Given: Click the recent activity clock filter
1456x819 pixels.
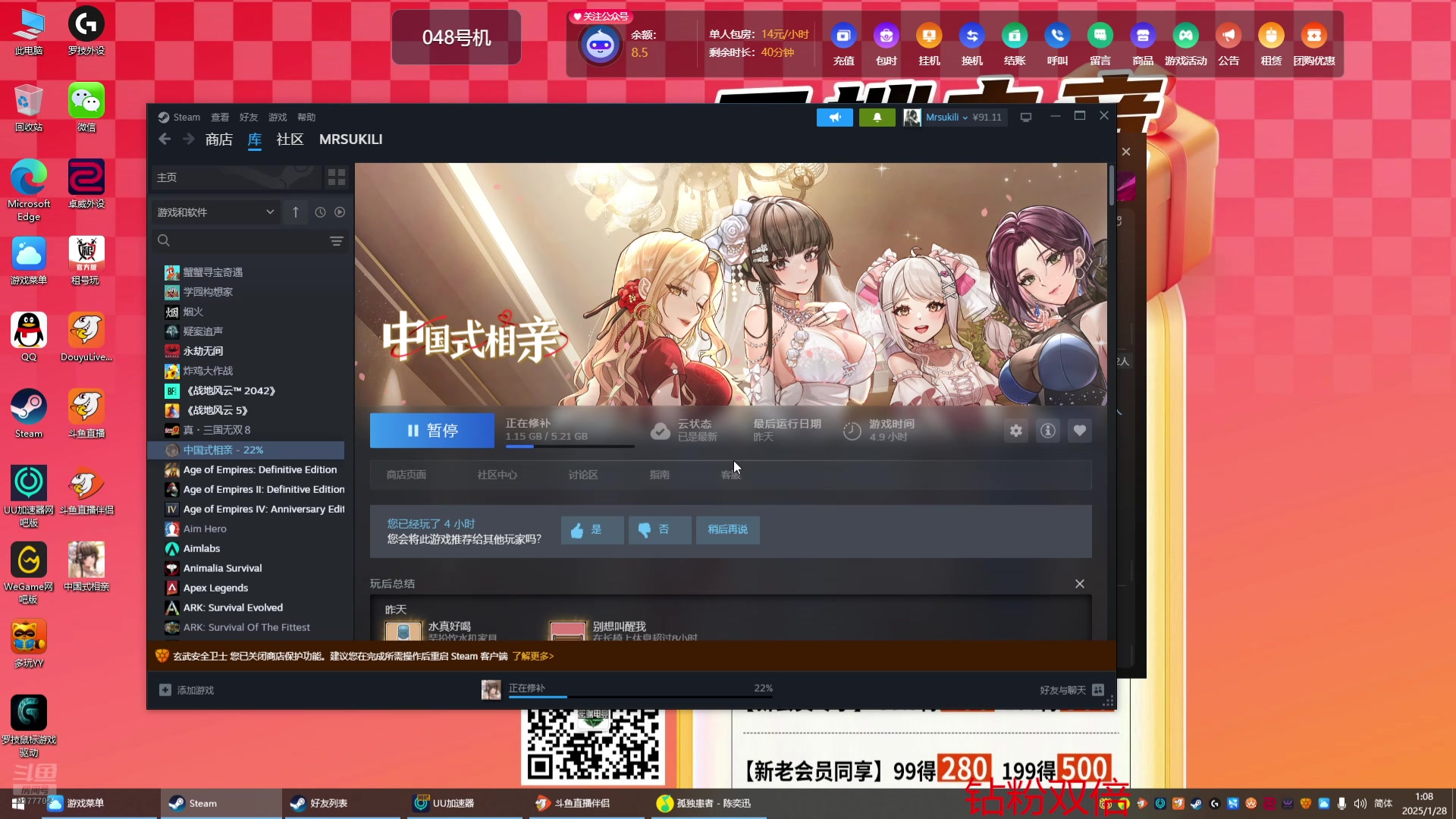Looking at the screenshot, I should [320, 212].
